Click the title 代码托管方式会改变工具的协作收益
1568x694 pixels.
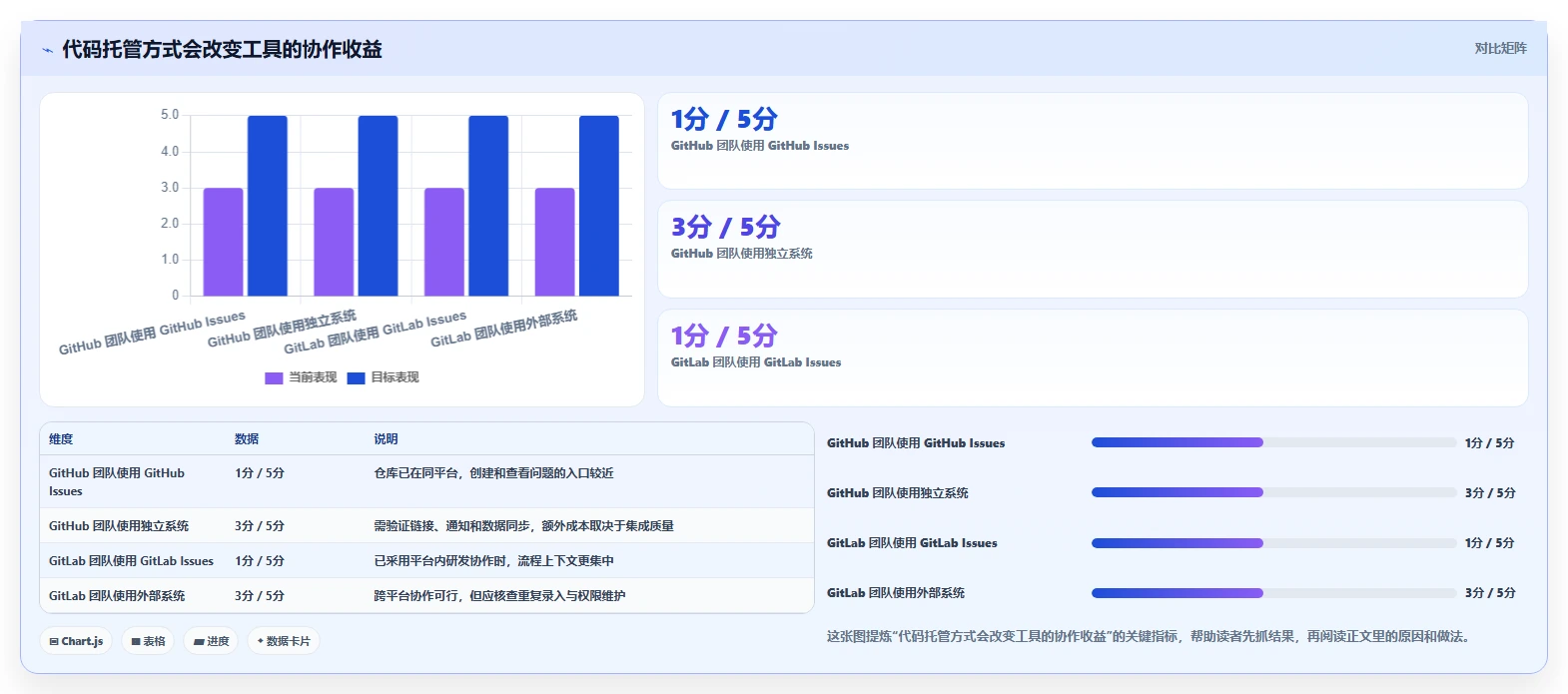(x=222, y=49)
